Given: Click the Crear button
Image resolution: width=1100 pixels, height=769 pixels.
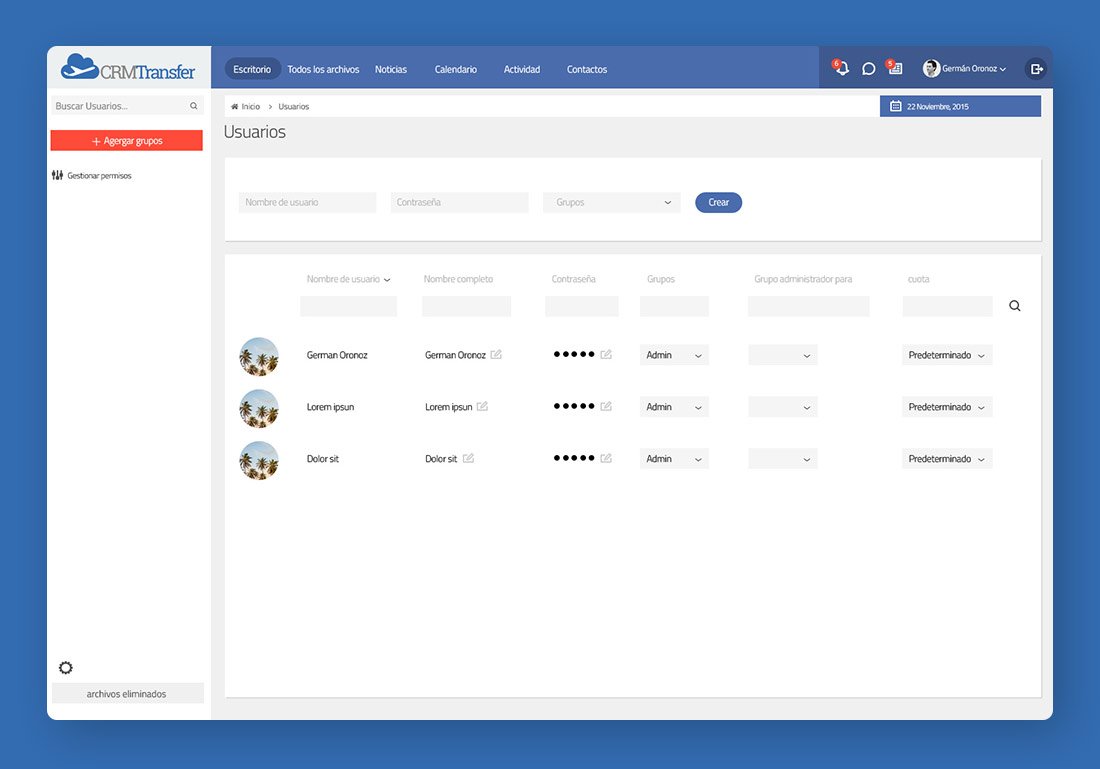Looking at the screenshot, I should 718,202.
